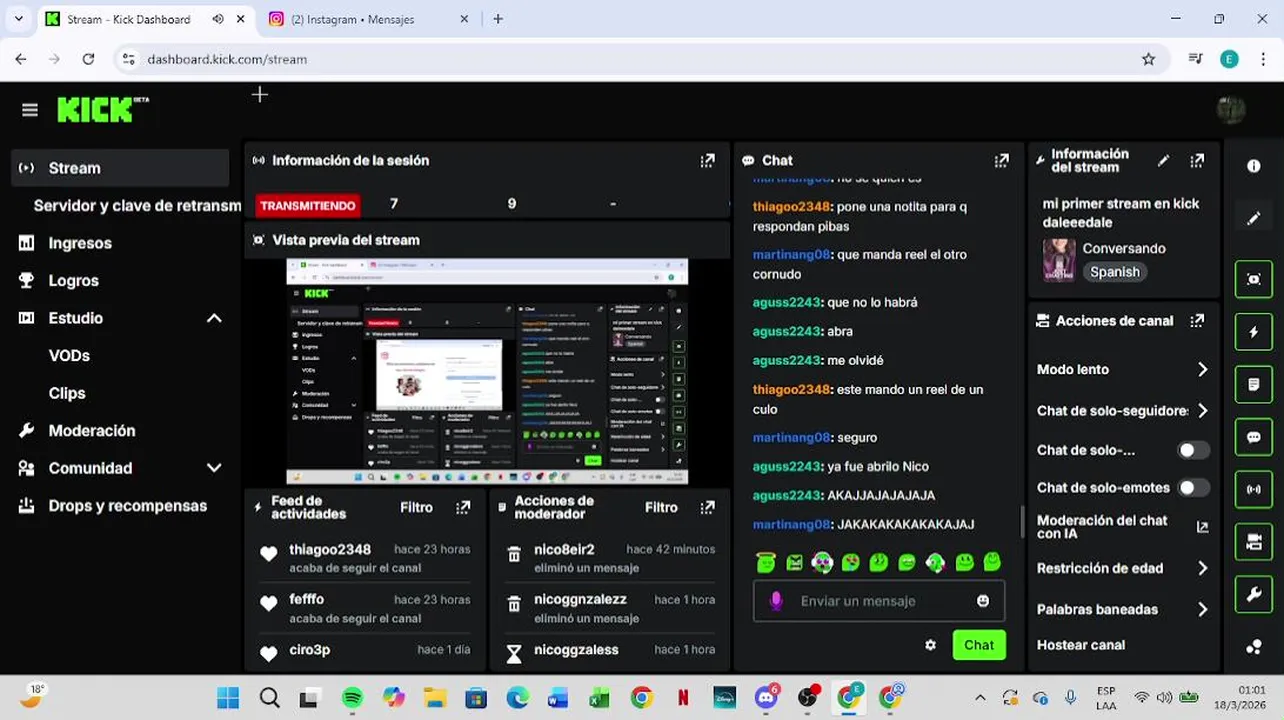Toggle the document widget icon in sidebar
The height and width of the screenshot is (720, 1284).
pyautogui.click(x=1254, y=385)
